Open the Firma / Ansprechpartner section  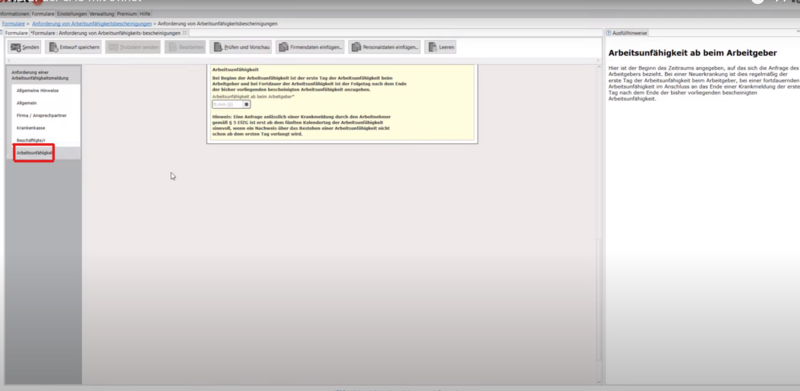(x=41, y=115)
